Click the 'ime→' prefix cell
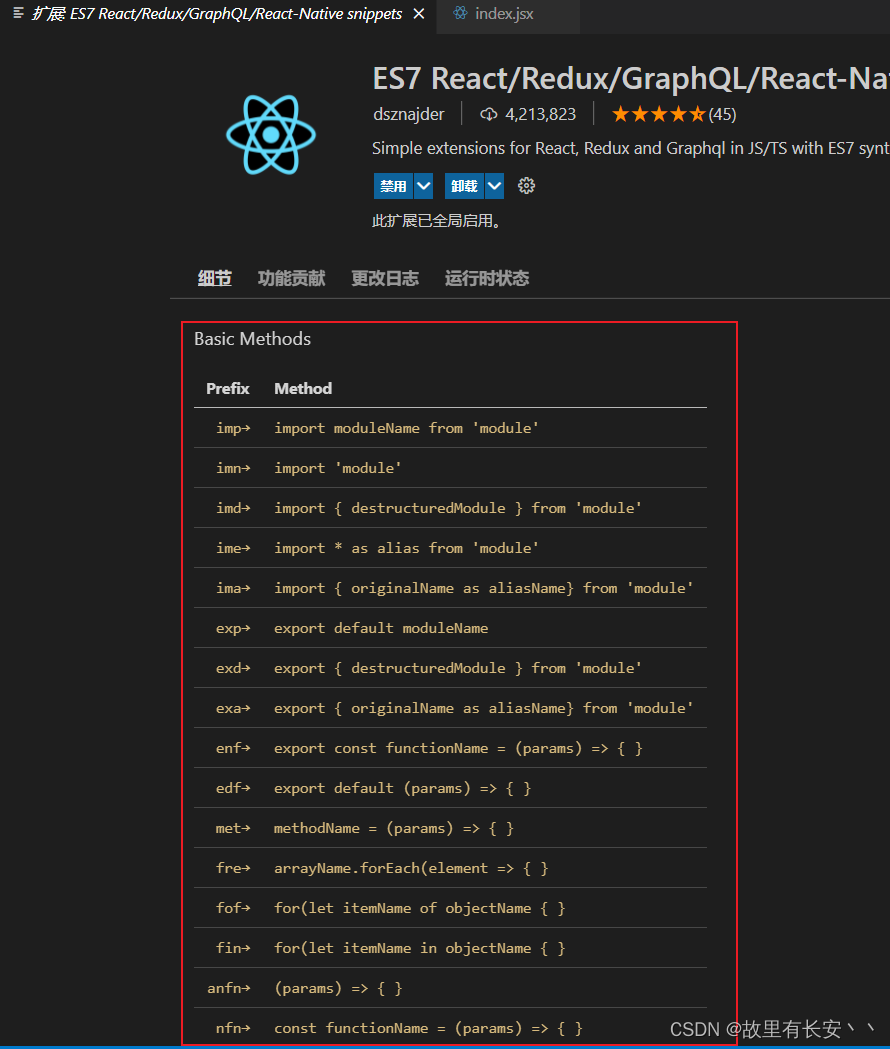The height and width of the screenshot is (1049, 890). tap(233, 549)
